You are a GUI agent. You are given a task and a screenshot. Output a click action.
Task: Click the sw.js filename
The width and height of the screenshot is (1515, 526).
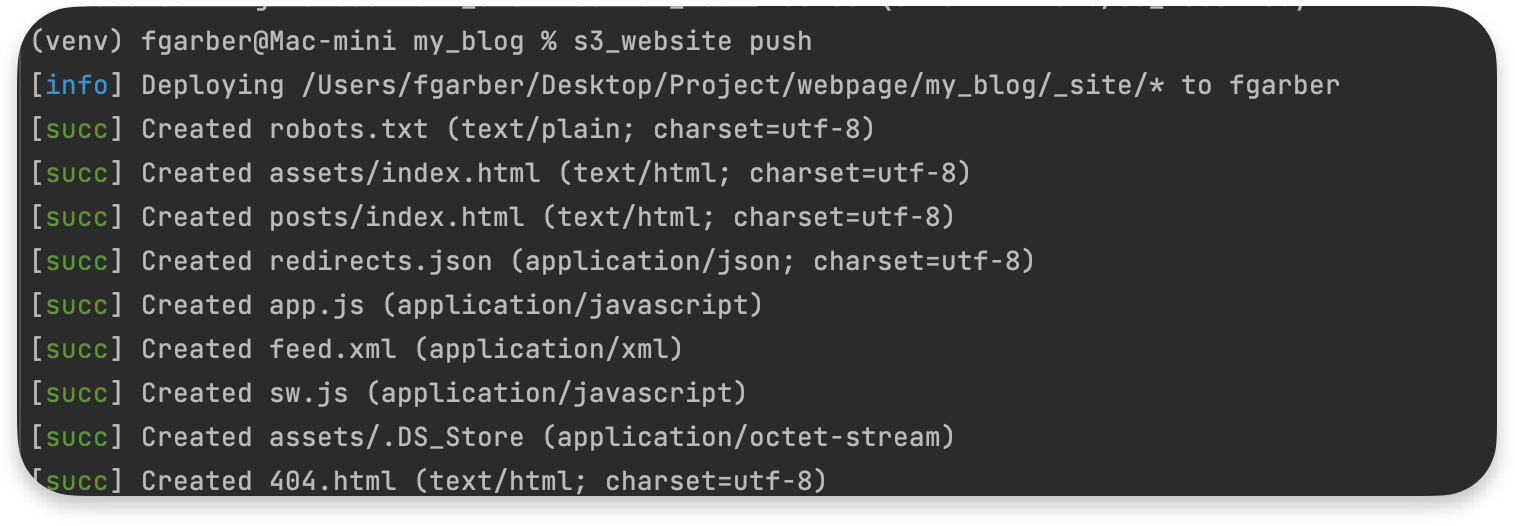click(x=308, y=394)
